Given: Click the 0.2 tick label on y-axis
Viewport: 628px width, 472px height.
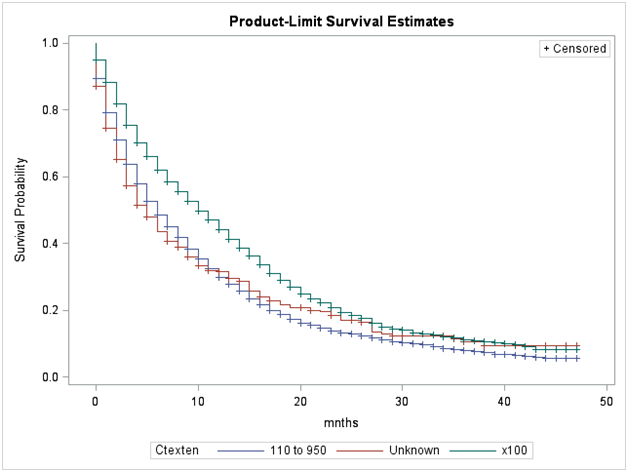Looking at the screenshot, I should 49,311.
